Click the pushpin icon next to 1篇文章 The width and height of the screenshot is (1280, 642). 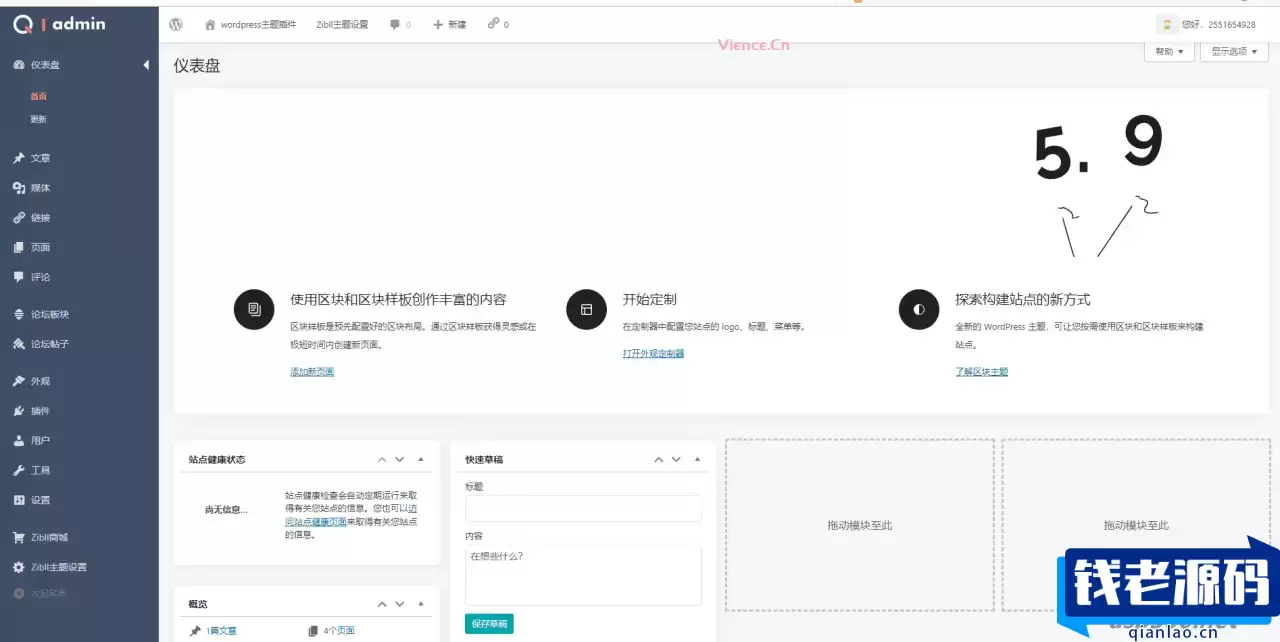(x=195, y=631)
